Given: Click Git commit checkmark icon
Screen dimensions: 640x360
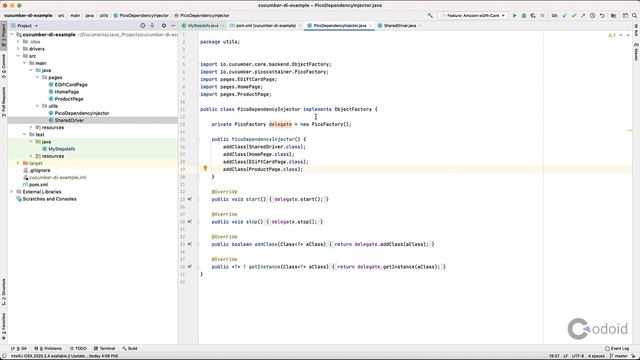Looking at the screenshot, I should [574, 16].
